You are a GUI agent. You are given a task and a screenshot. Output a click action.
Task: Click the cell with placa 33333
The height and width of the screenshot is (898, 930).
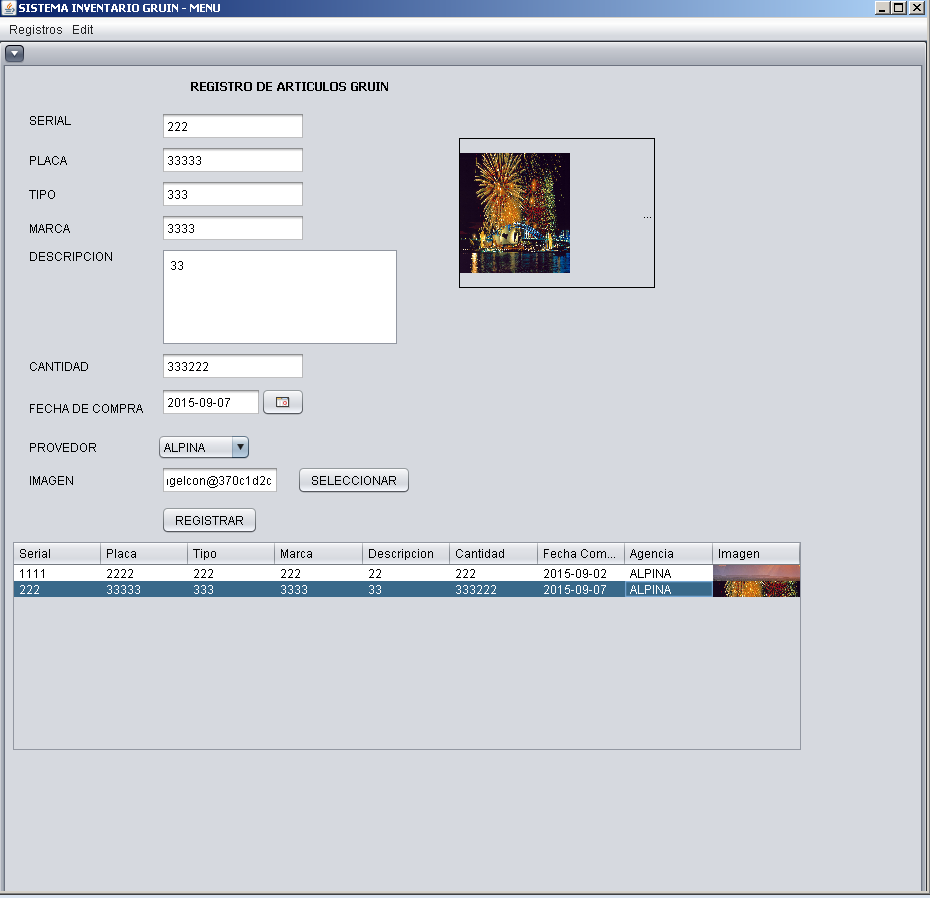pos(144,590)
